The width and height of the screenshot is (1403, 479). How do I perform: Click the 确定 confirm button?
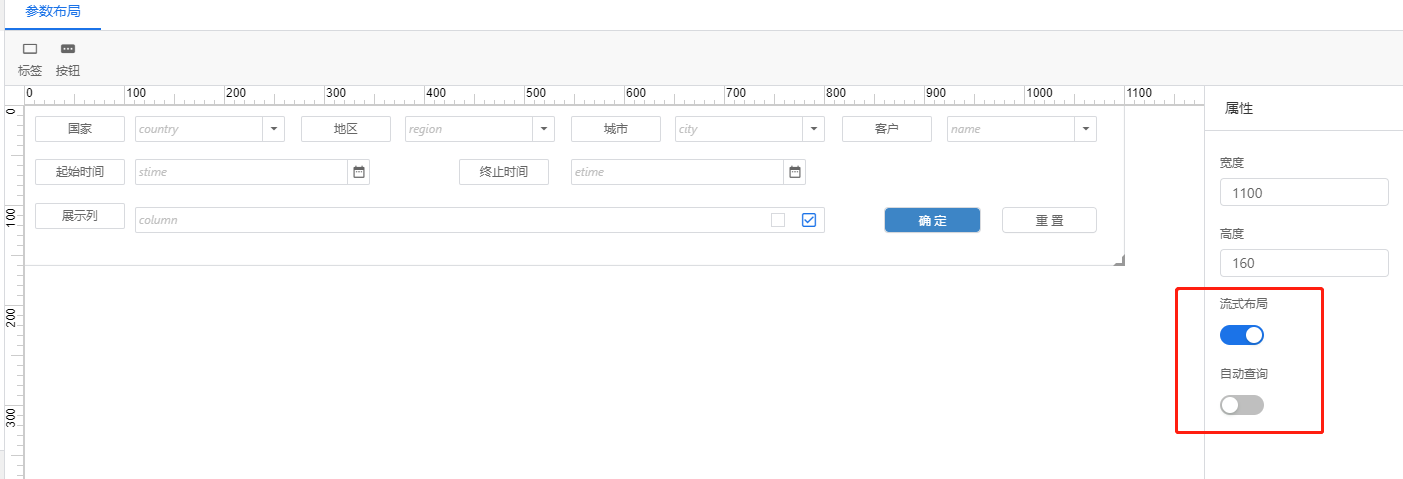932,220
